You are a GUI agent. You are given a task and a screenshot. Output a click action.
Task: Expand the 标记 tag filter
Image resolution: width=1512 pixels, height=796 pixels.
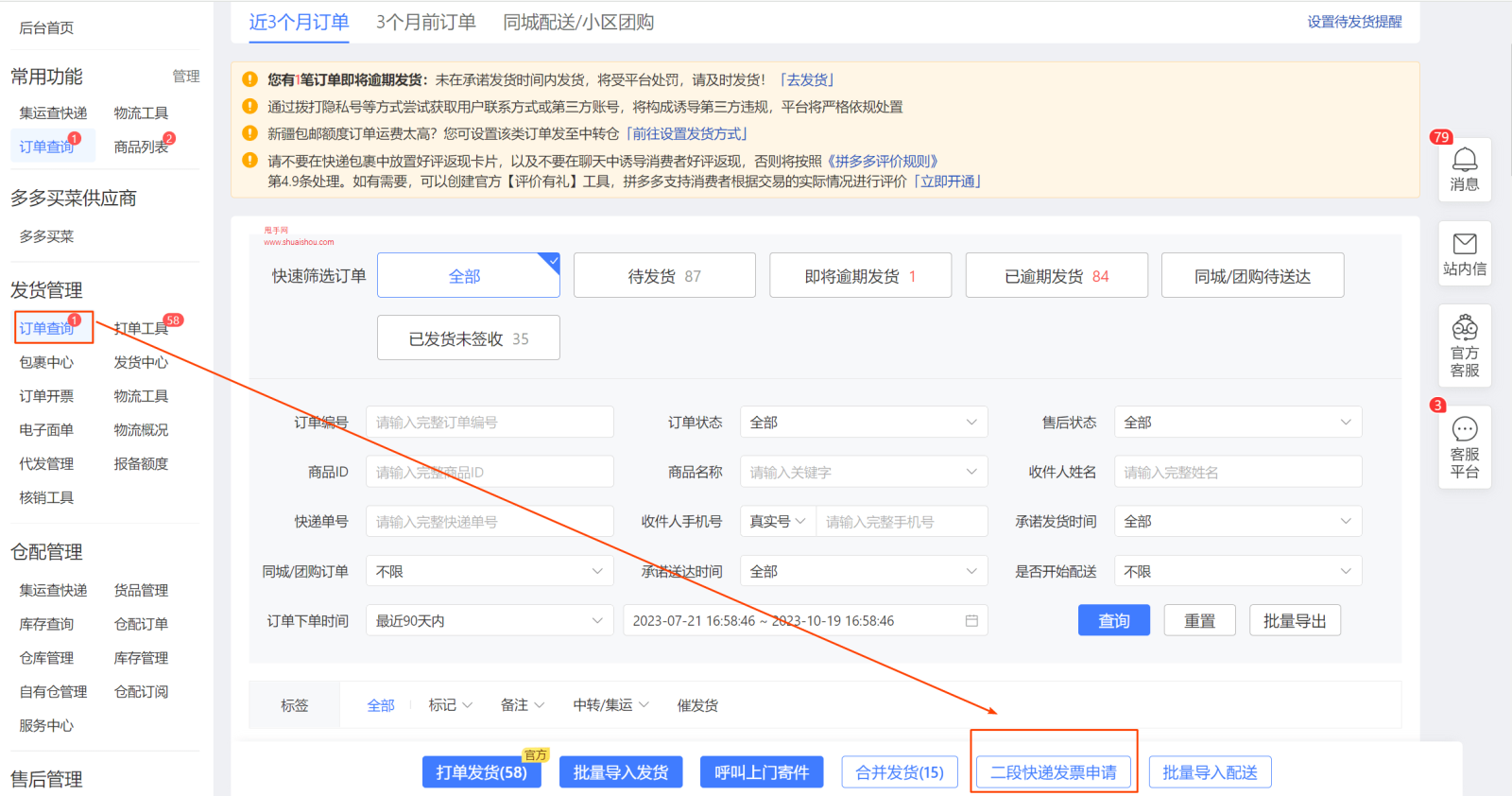tap(450, 705)
